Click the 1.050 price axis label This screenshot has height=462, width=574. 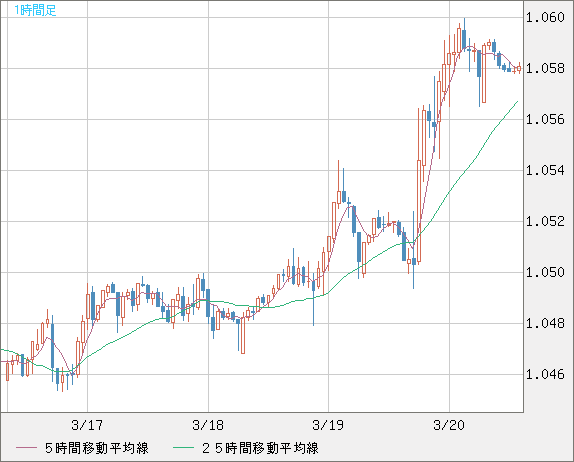pos(545,272)
